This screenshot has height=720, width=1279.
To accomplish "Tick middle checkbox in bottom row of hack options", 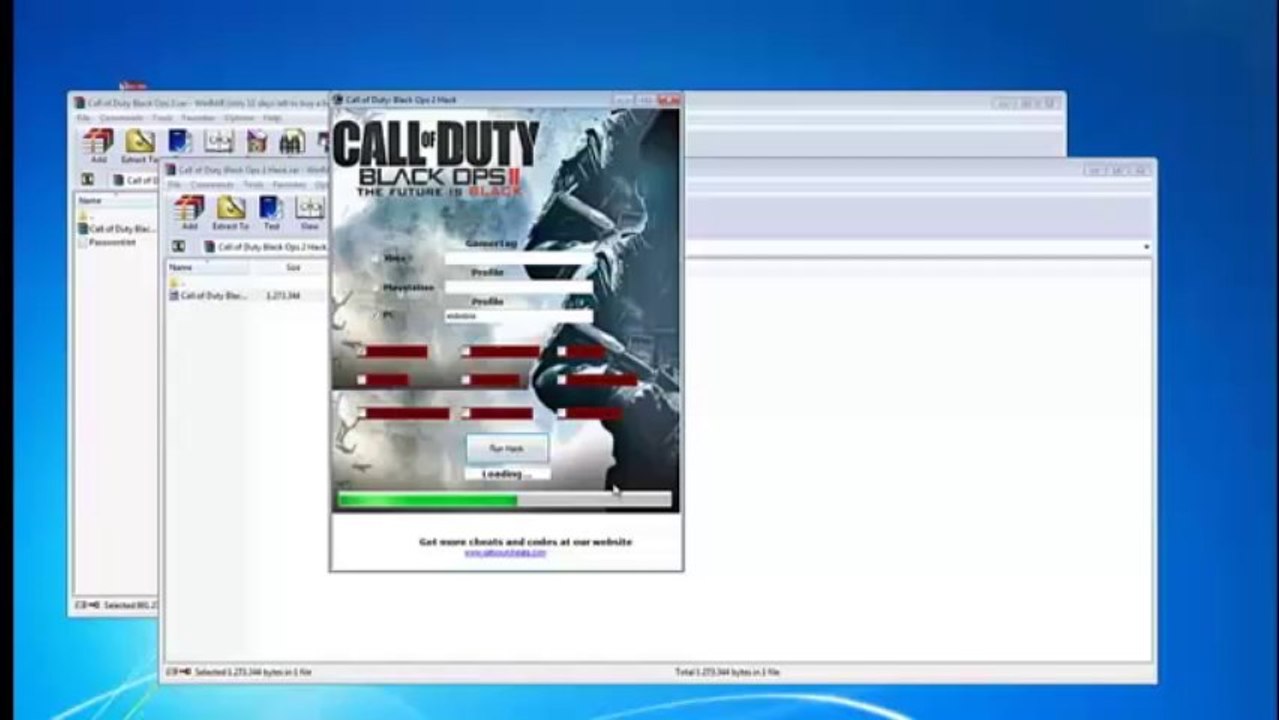I will pos(466,413).
